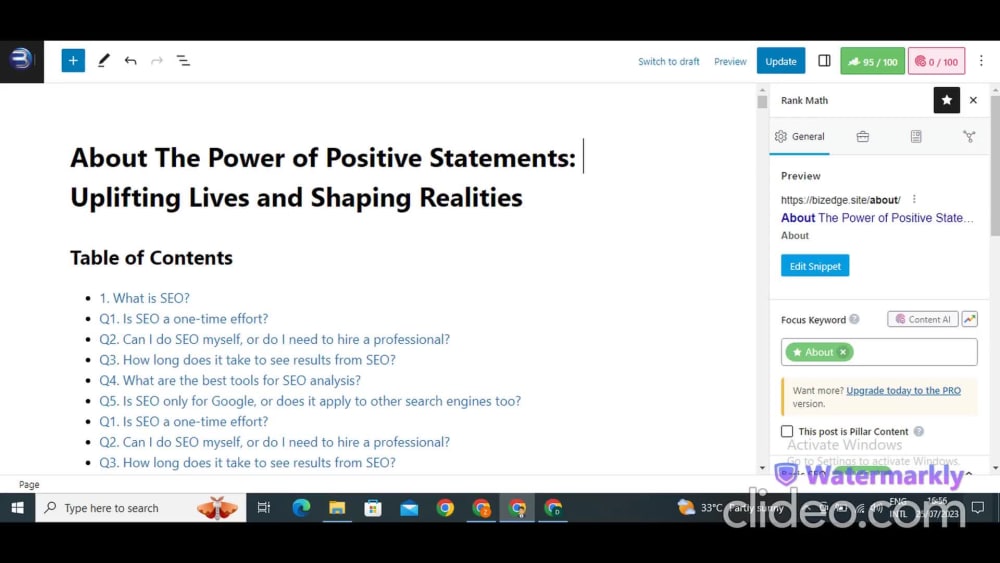The image size is (1000, 563).
Task: Click the Preview button
Action: tap(730, 61)
